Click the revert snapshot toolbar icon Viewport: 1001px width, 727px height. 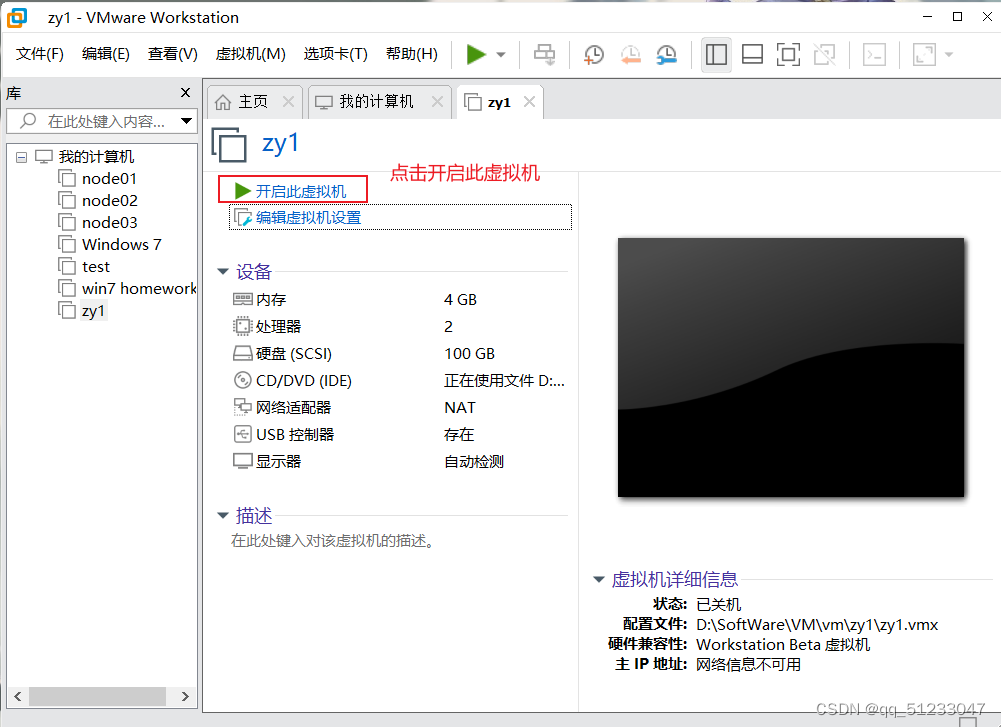click(x=630, y=54)
